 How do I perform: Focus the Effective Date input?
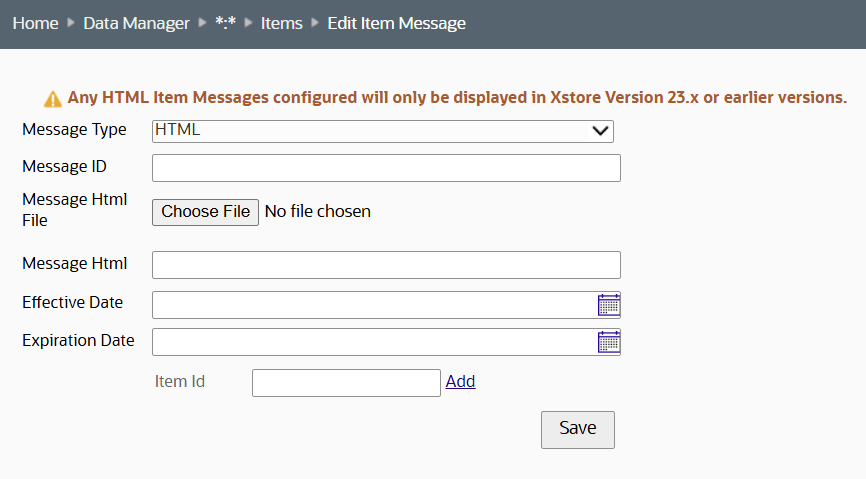coord(374,305)
